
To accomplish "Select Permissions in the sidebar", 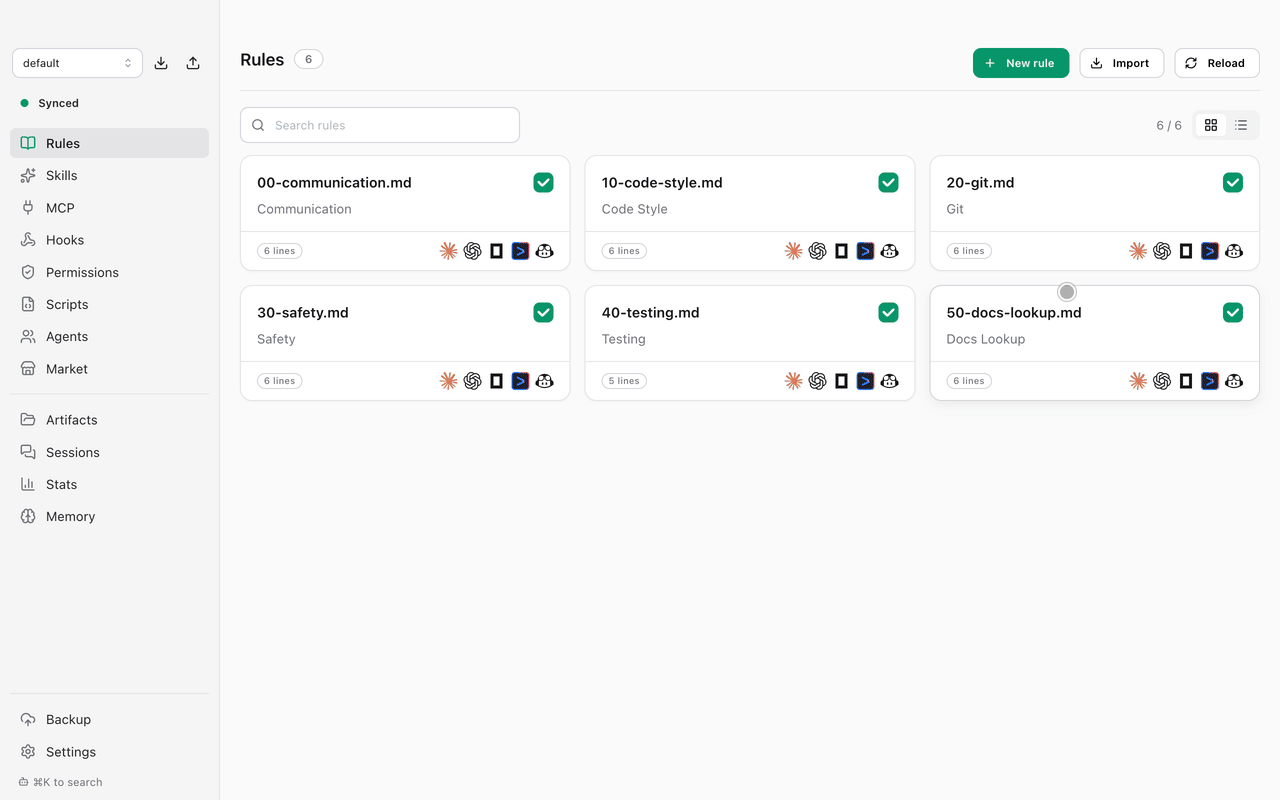I will tap(109, 272).
